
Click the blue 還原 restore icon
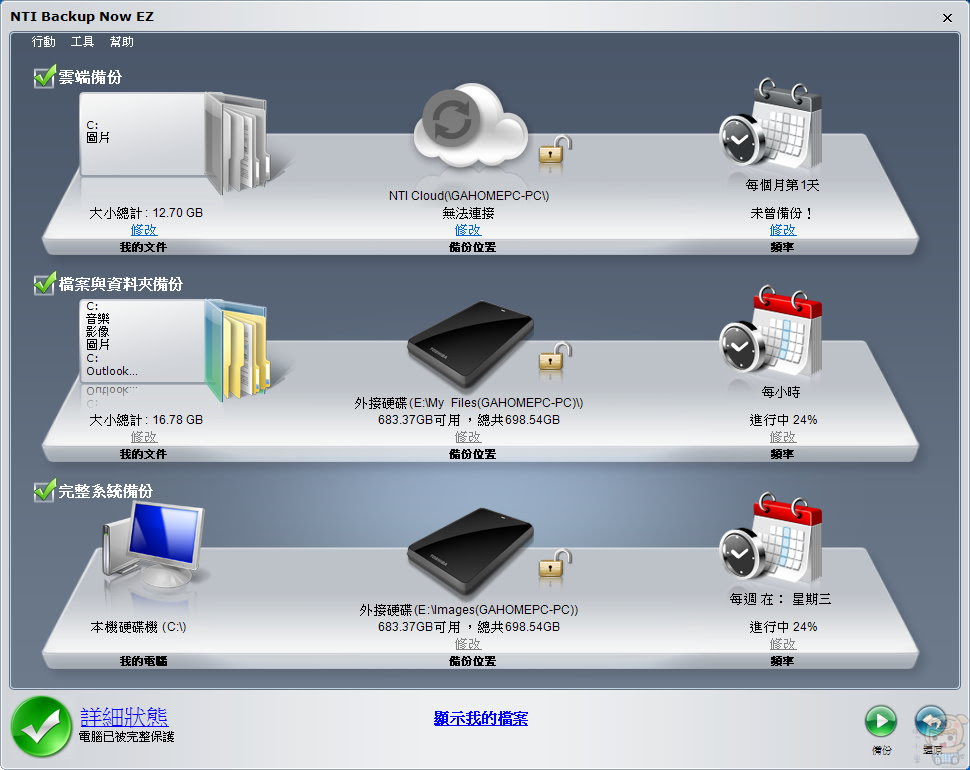932,722
